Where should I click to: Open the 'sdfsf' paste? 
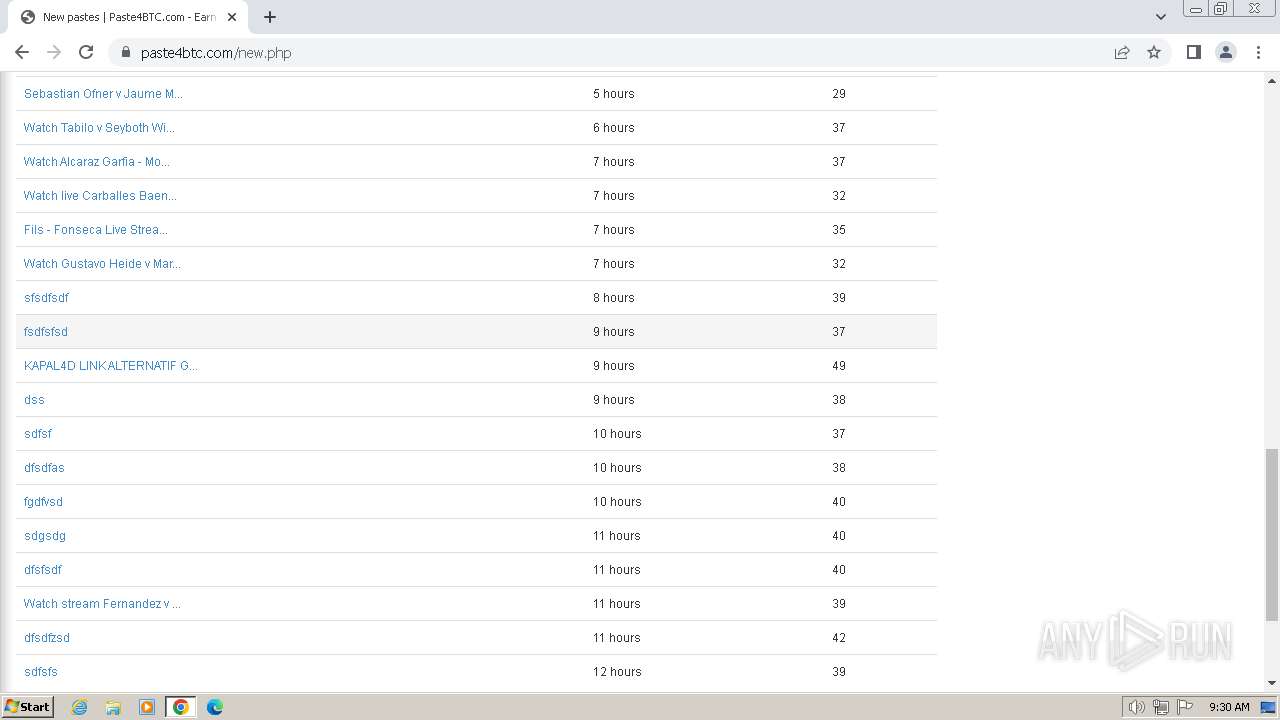pos(38,434)
